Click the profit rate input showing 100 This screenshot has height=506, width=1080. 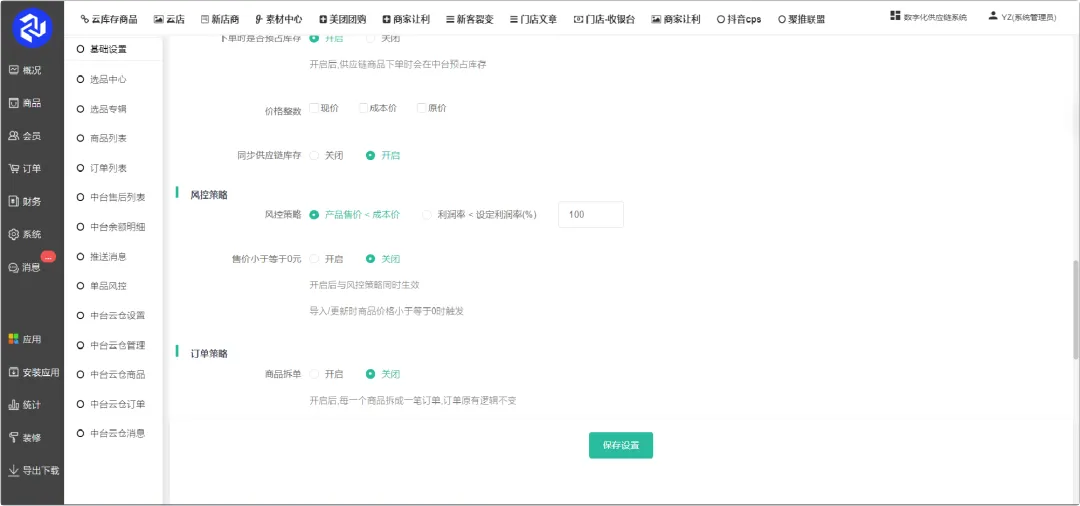(591, 215)
